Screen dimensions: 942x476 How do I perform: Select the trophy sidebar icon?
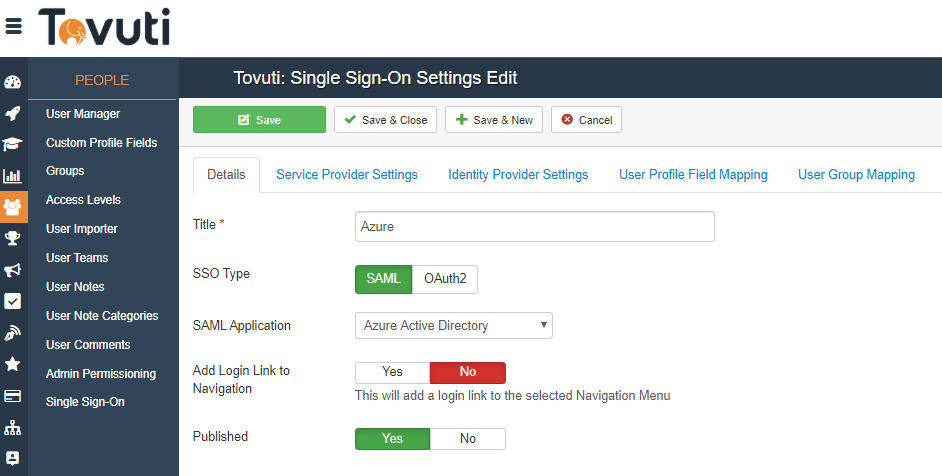pyautogui.click(x=13, y=238)
